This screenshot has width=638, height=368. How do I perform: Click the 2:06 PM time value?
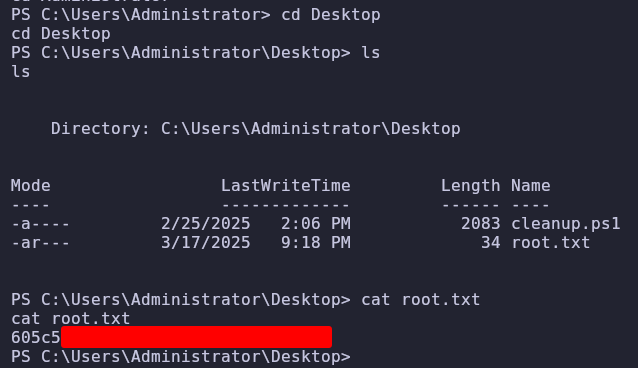pos(316,223)
